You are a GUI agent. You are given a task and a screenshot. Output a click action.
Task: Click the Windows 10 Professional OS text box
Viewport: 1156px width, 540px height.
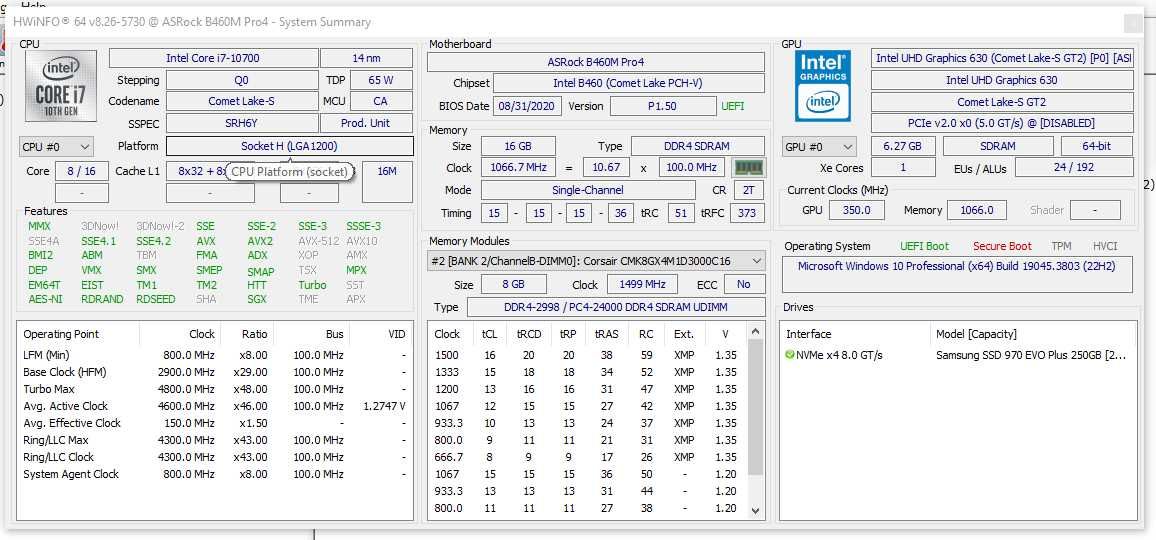[x=956, y=274]
